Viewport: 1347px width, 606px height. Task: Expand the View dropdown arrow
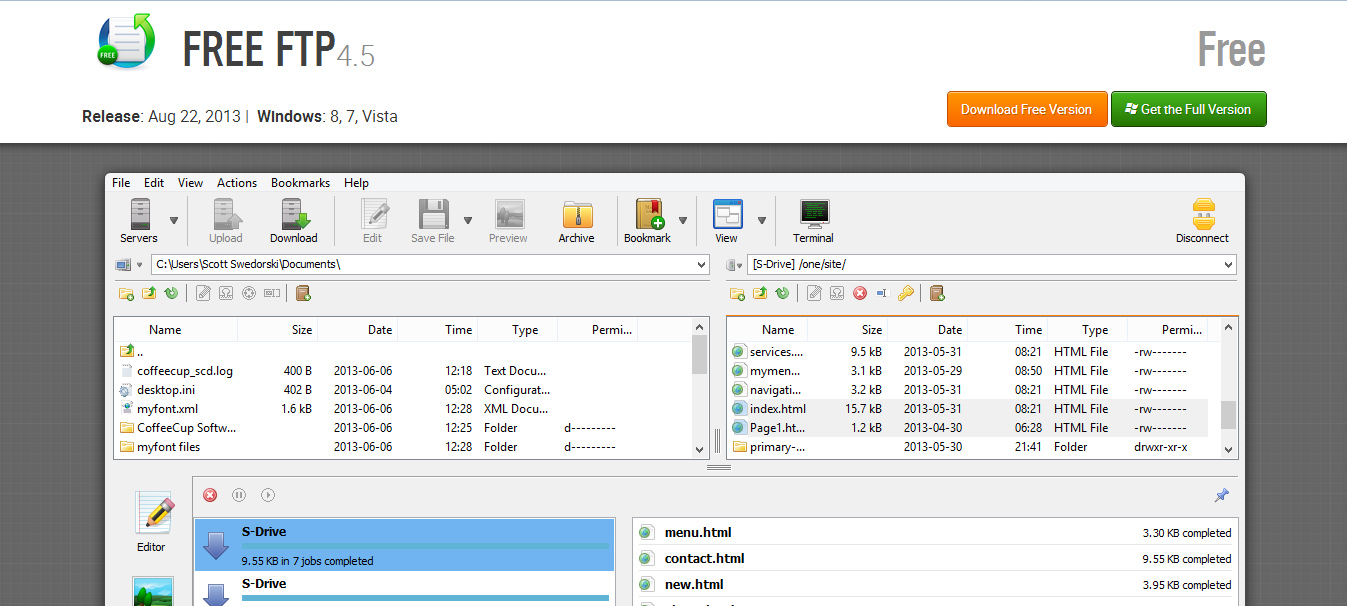(x=762, y=221)
